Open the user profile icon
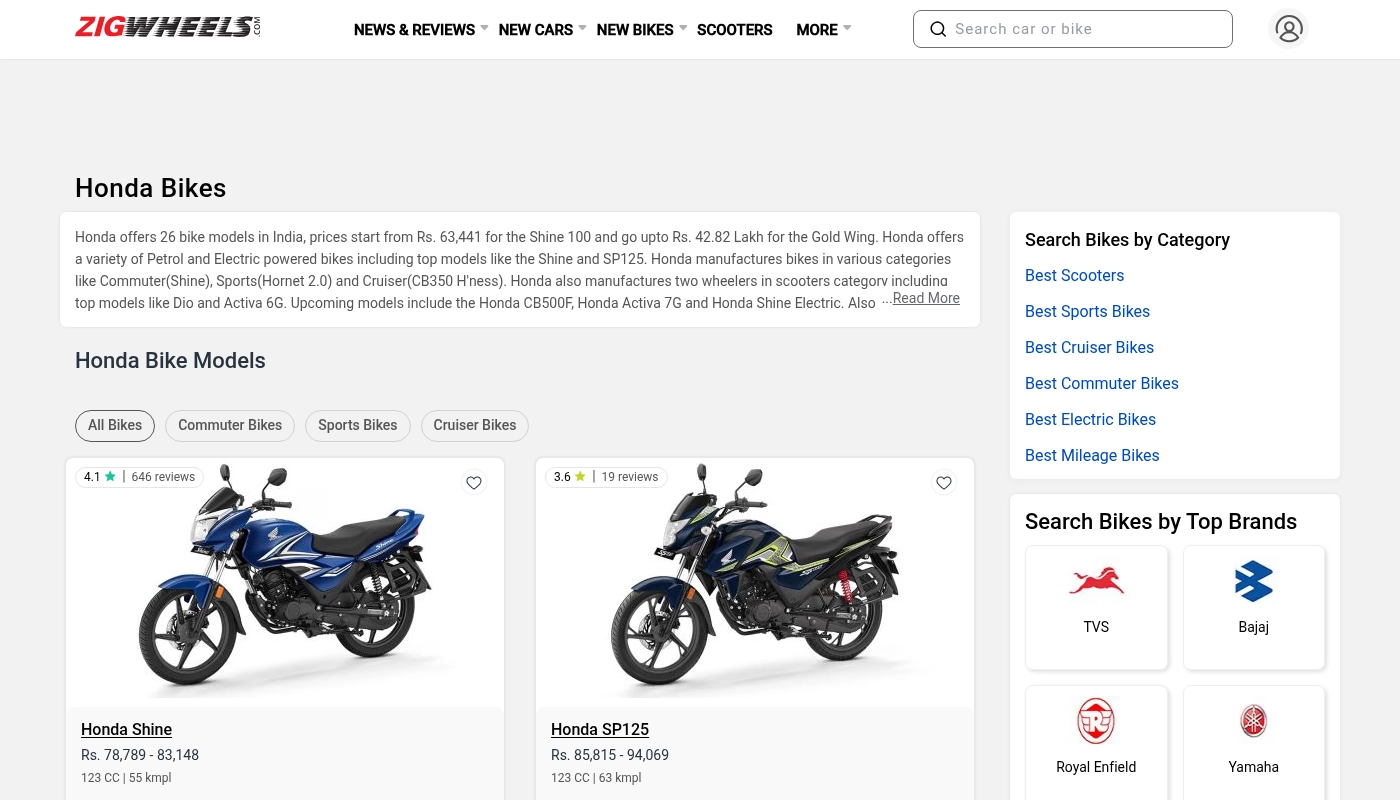This screenshot has height=800, width=1400. [1289, 29]
